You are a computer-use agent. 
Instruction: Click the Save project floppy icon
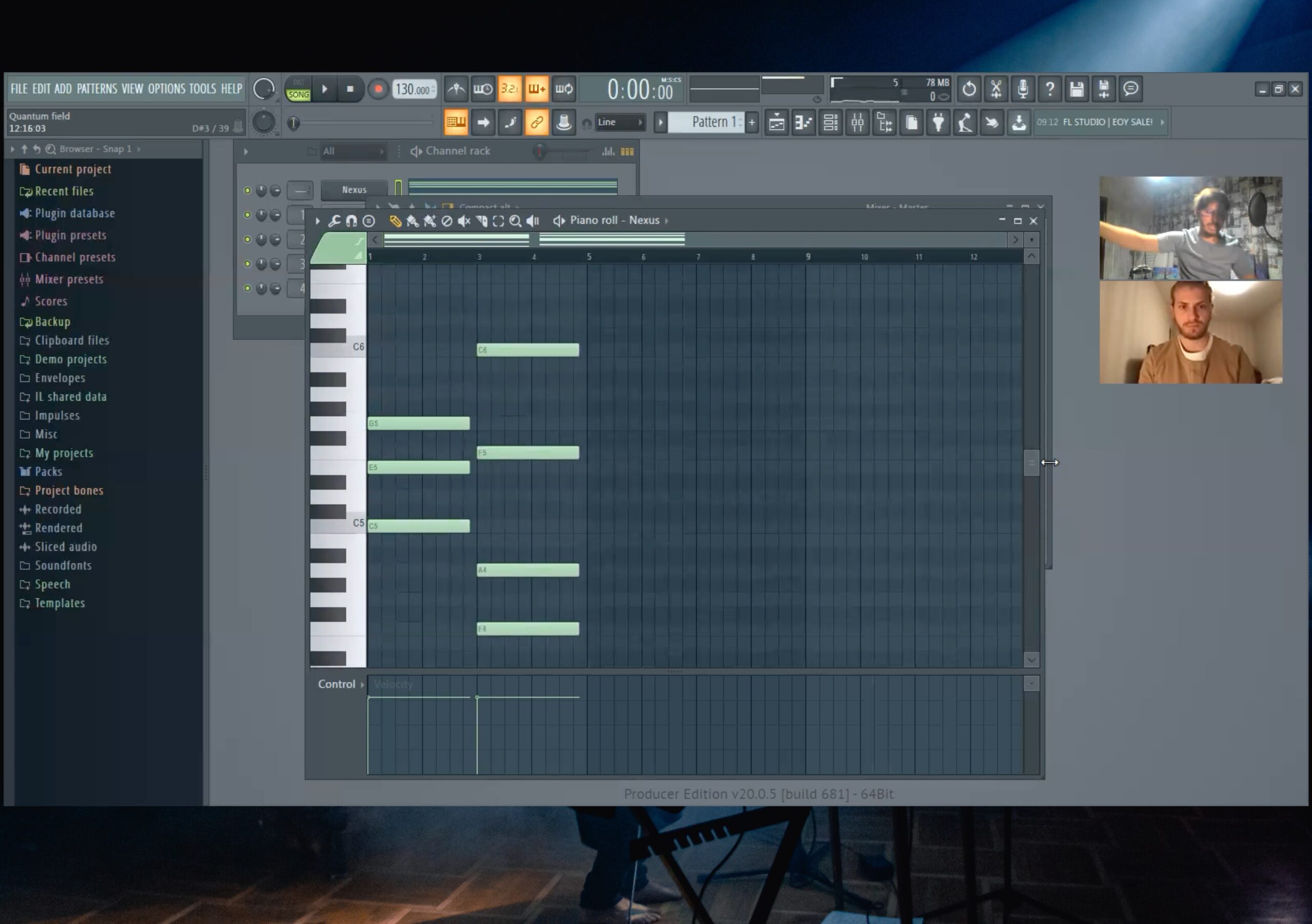[x=1077, y=89]
